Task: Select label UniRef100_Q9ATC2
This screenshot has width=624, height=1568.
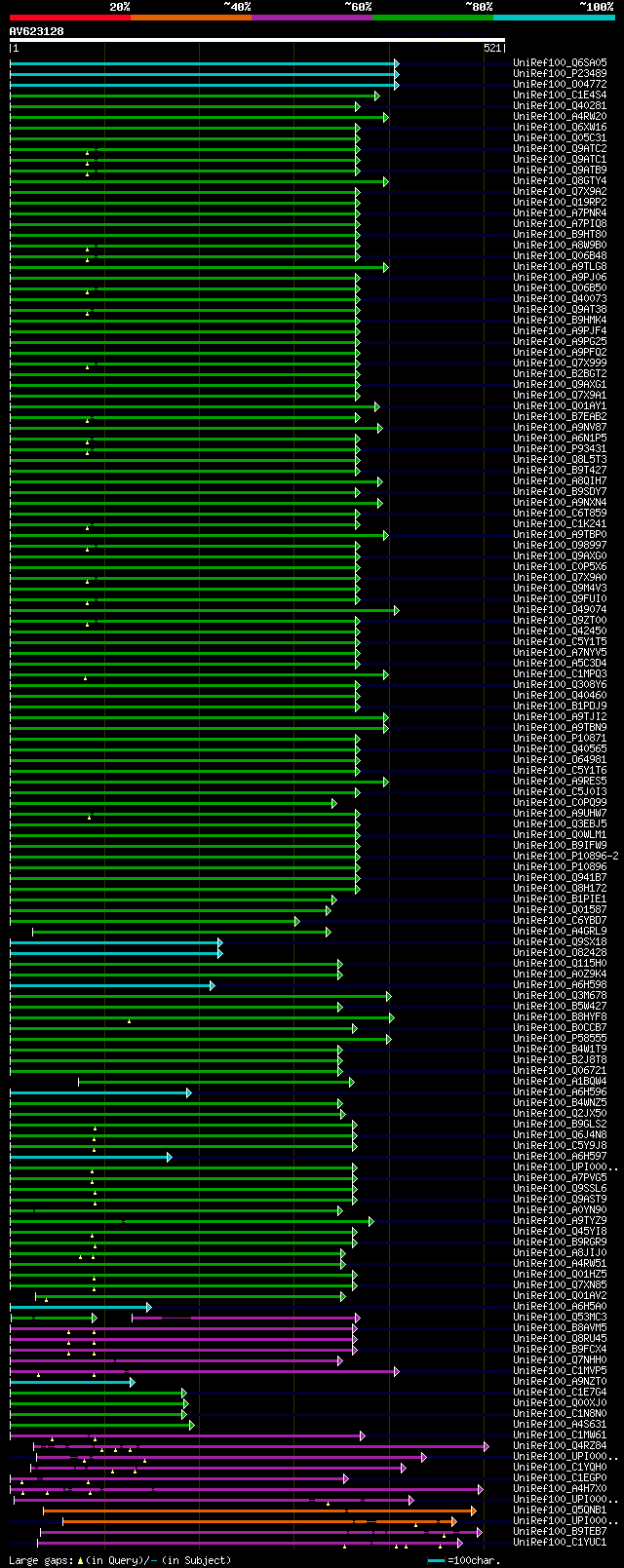Action: [560, 149]
